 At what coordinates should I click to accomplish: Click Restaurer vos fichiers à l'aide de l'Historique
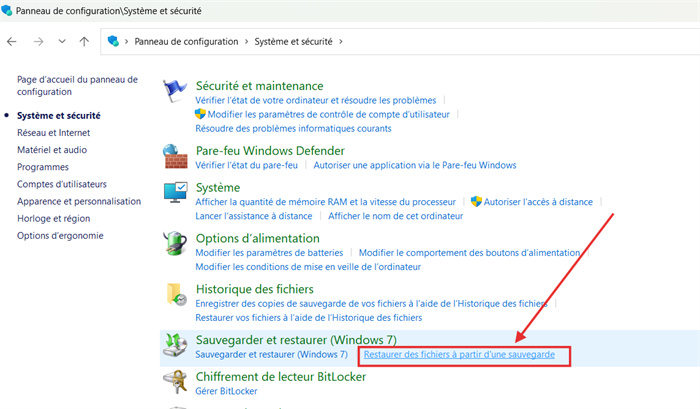coord(308,318)
